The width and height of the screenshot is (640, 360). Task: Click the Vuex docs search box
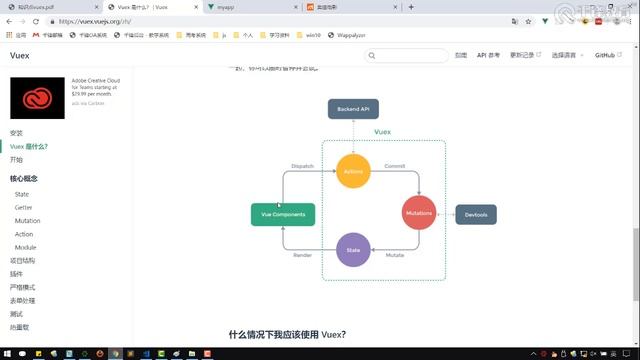tap(407, 56)
